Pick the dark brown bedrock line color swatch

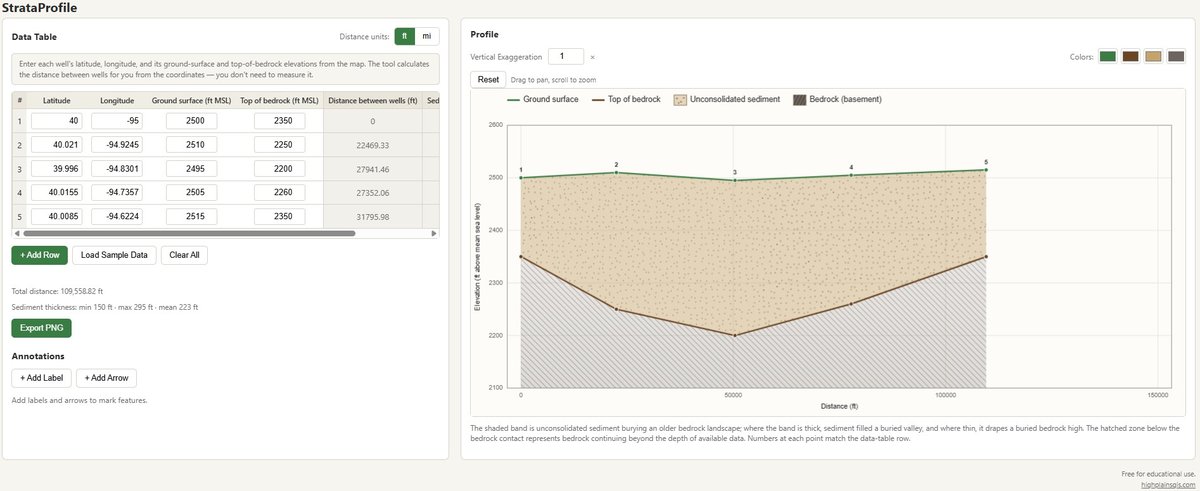[x=1131, y=56]
